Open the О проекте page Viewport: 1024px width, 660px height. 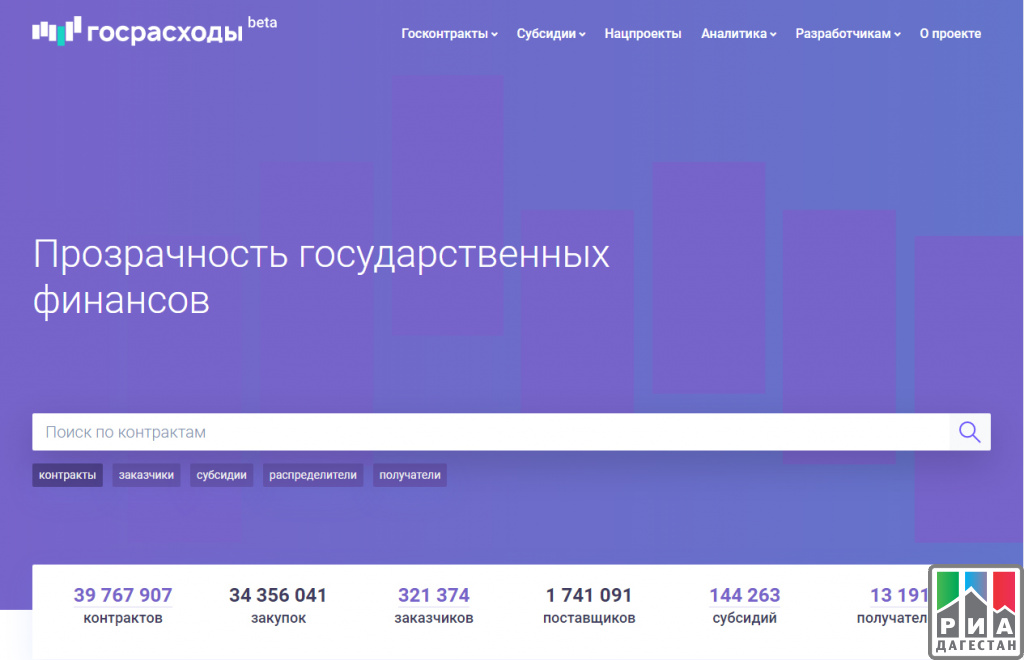coord(950,34)
